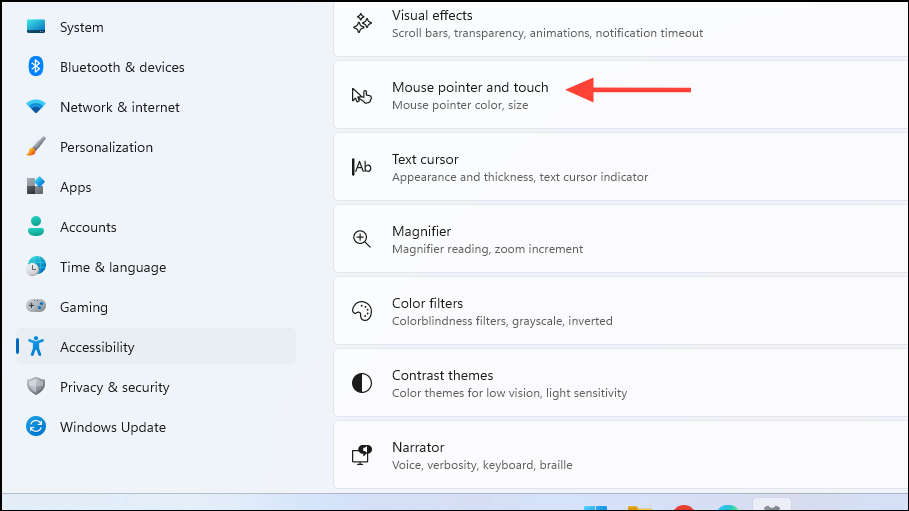This screenshot has width=909, height=511.
Task: Open Time & language settings
Action: pyautogui.click(x=157, y=267)
